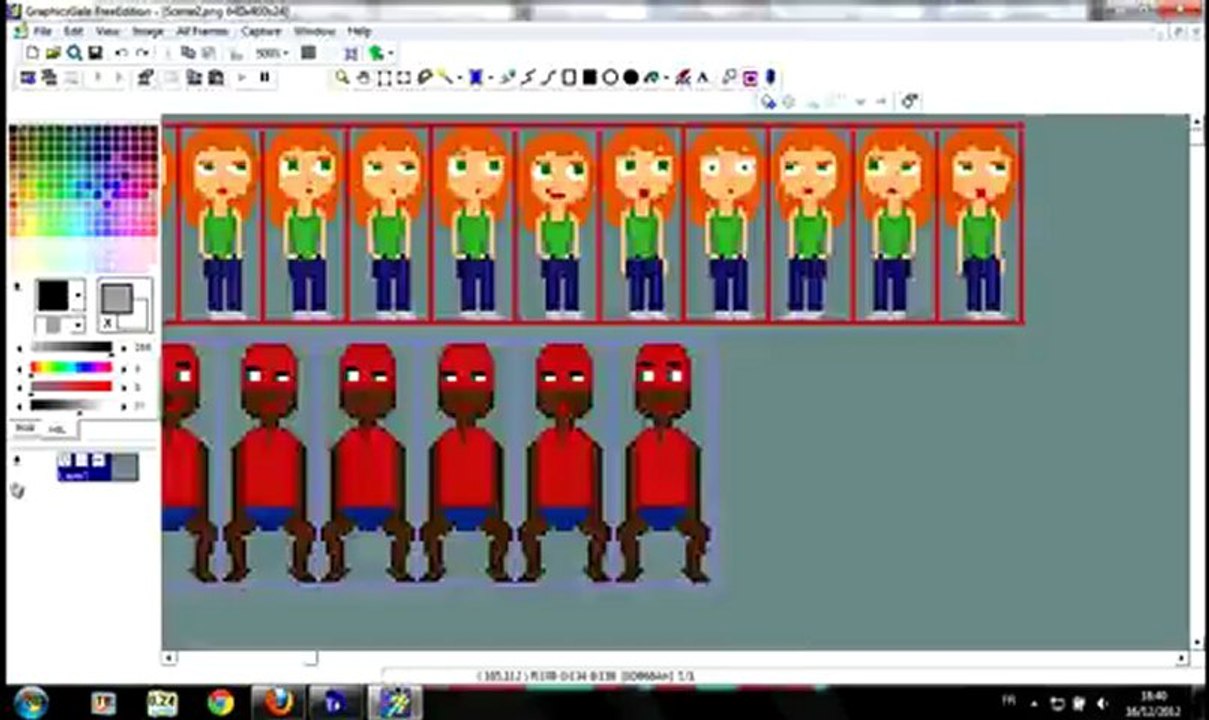Screen dimensions: 1209x720
Task: Open the File menu
Action: tap(42, 31)
